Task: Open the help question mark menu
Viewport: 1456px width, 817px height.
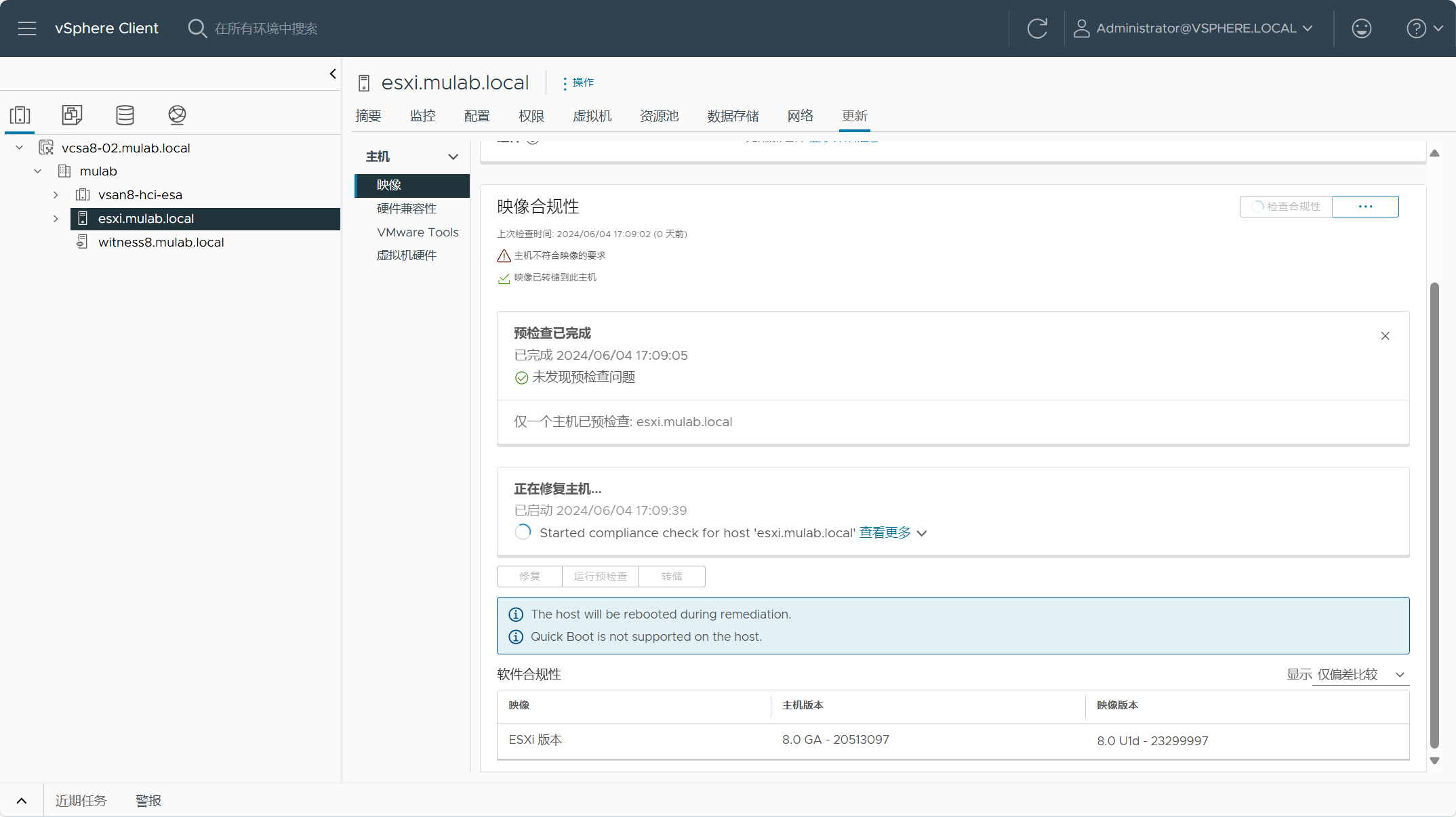Action: tap(1424, 28)
